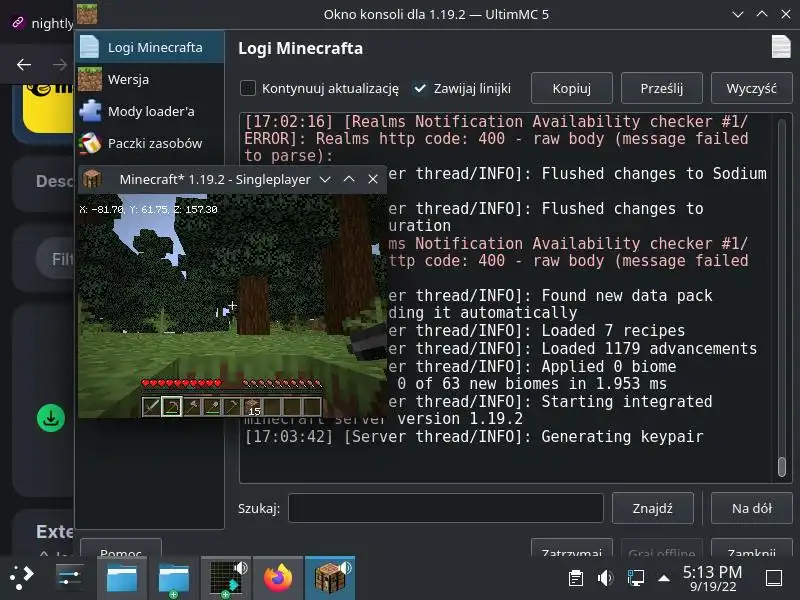Disable Zawijaj linijki checkbox

click(419, 88)
